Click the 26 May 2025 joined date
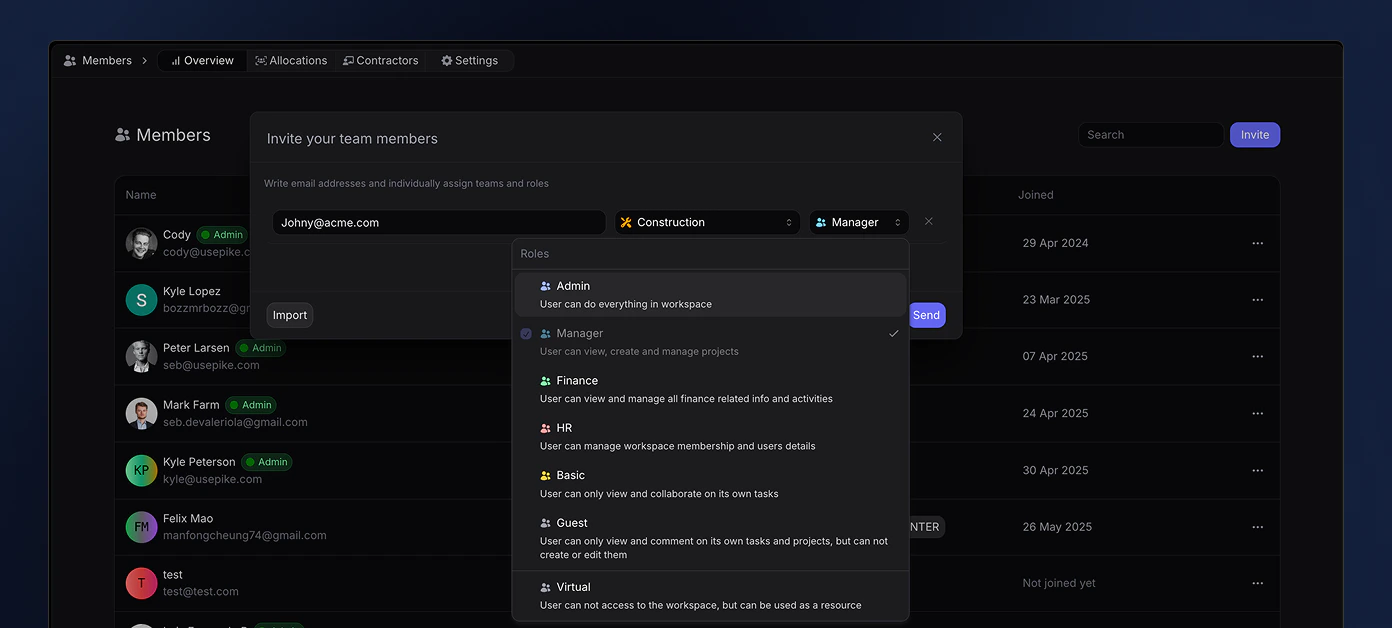This screenshot has width=1392, height=628. (x=1057, y=527)
